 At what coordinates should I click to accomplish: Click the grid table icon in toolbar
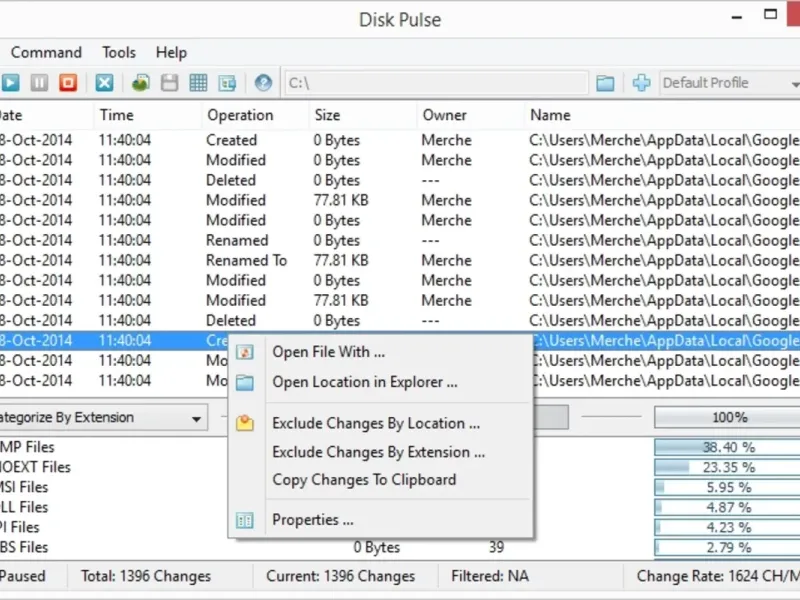[198, 83]
